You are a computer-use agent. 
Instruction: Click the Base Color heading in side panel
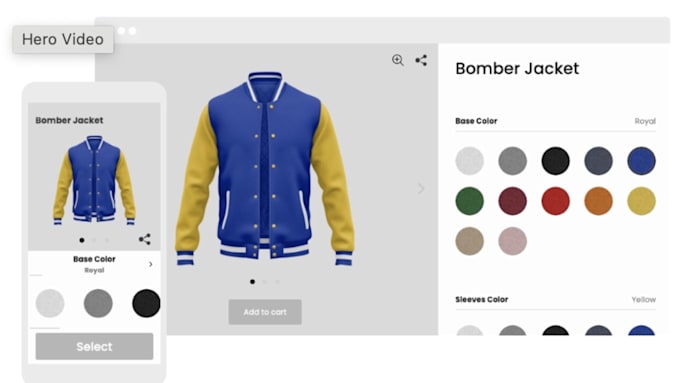click(x=476, y=121)
